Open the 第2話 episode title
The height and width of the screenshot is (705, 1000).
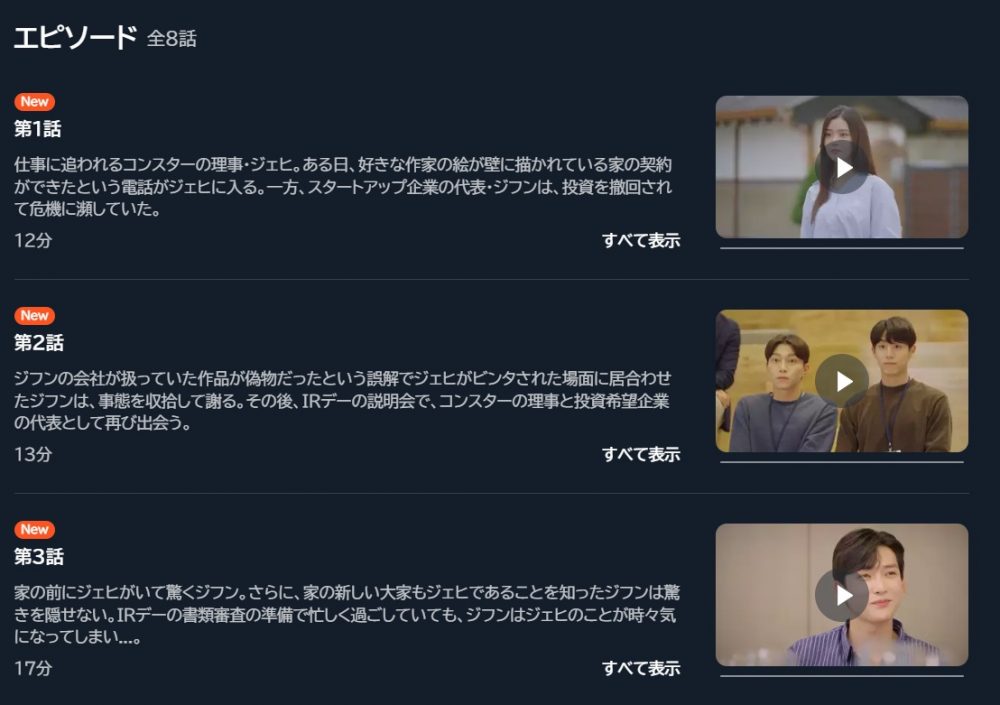point(39,343)
